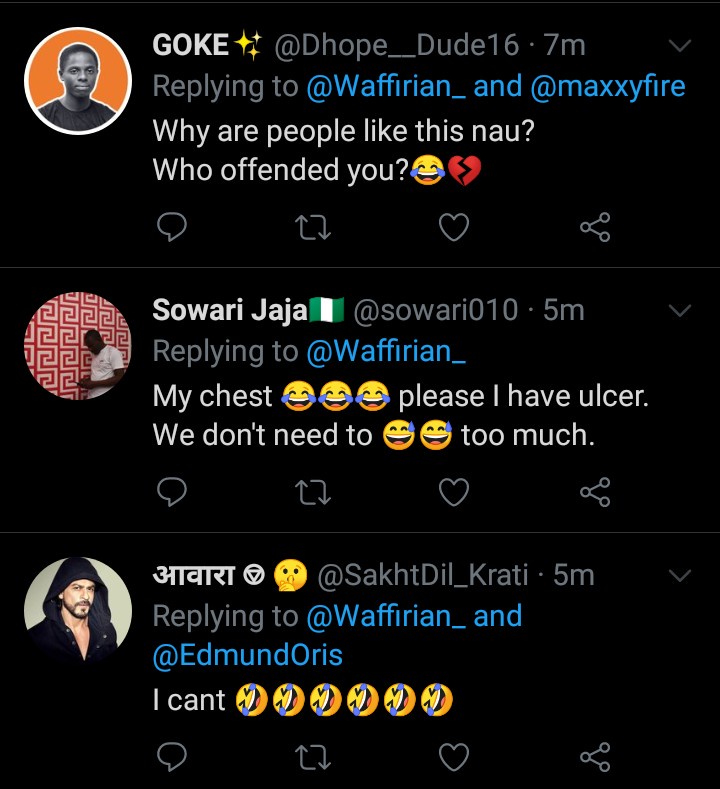720x789 pixels.
Task: Retweet GOKE's tweet
Action: (314, 228)
